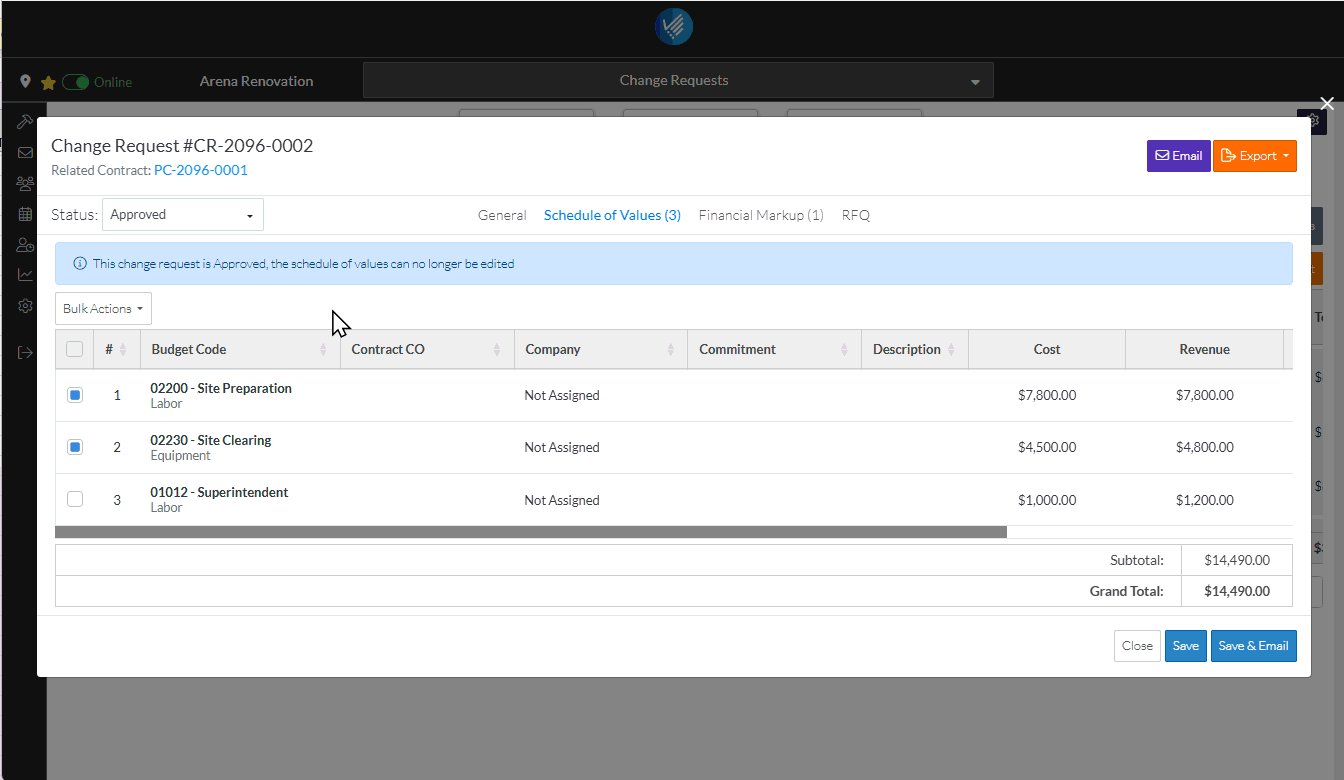The image size is (1344, 780).
Task: Open the Financial Markup (1) tab
Action: 761,215
